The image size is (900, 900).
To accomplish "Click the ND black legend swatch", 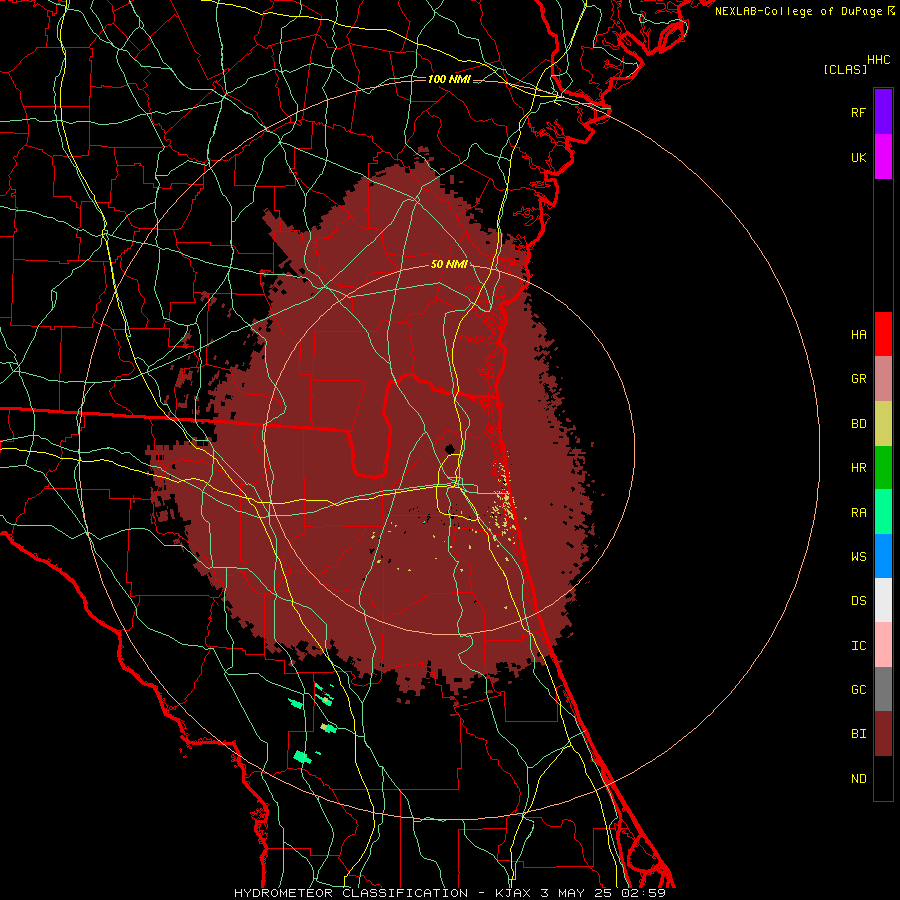I will coord(883,778).
